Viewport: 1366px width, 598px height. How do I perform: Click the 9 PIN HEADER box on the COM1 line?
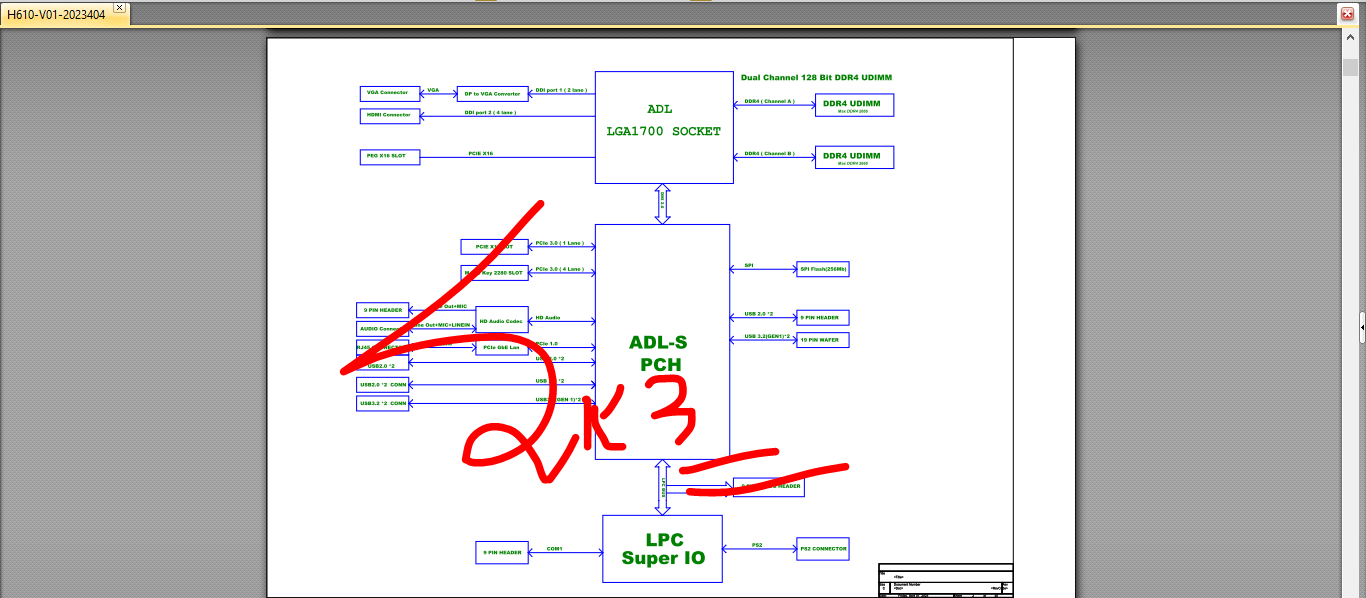tap(502, 552)
